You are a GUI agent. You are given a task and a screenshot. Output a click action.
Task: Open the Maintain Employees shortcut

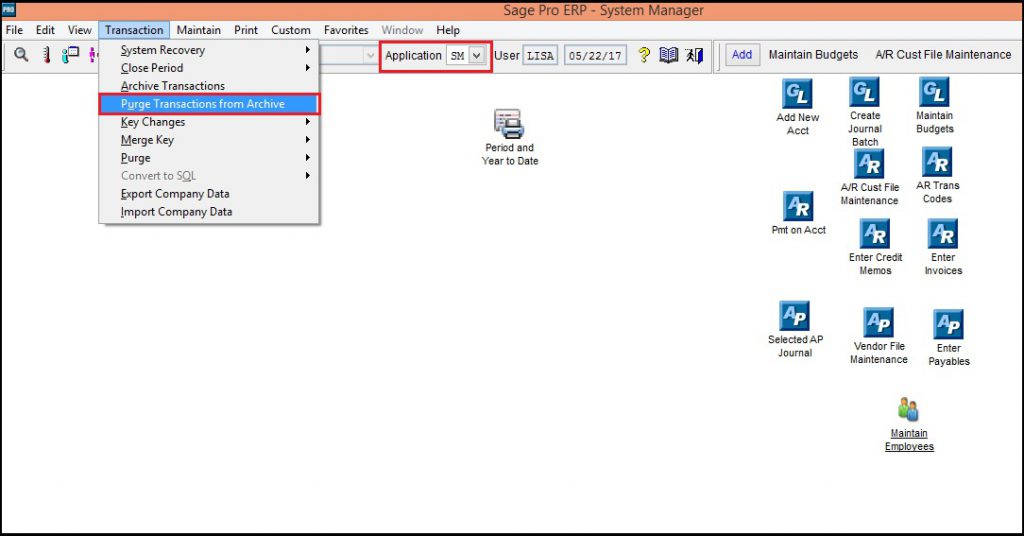point(908,410)
